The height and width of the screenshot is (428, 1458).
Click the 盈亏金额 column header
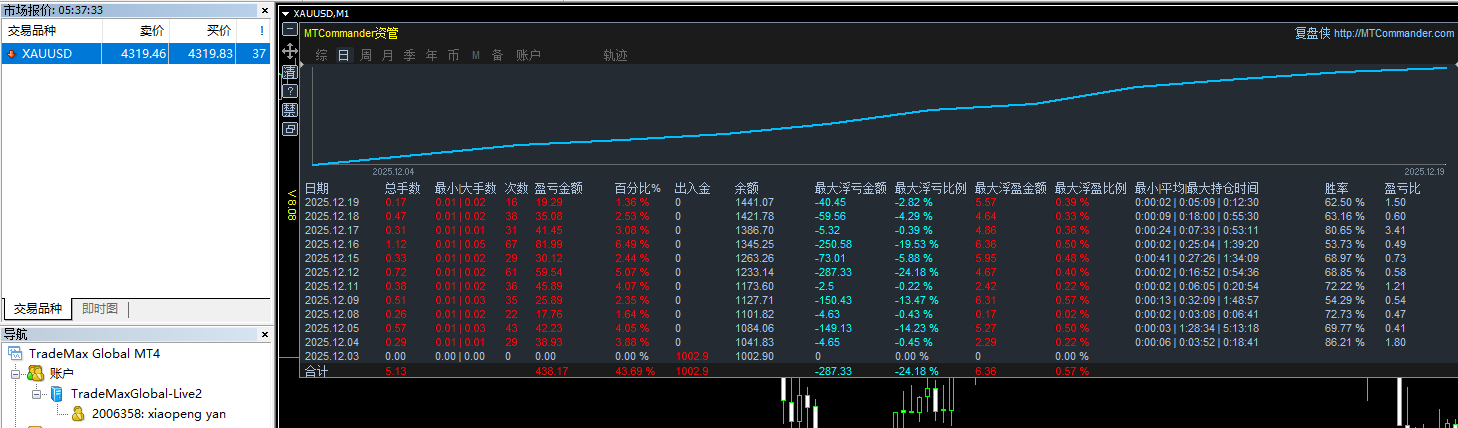click(559, 188)
